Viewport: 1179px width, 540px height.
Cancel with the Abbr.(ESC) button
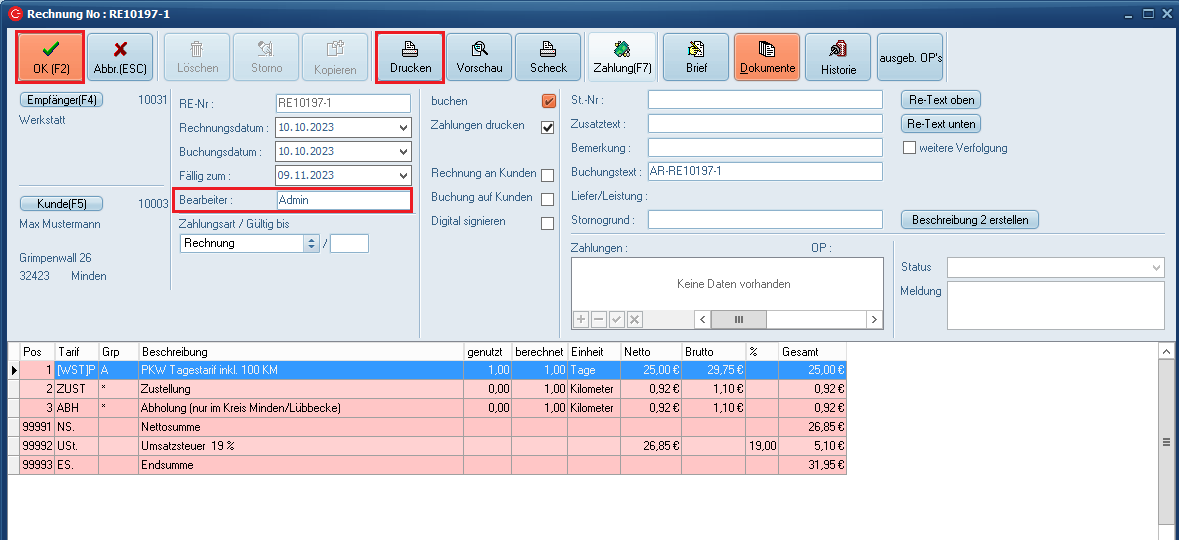120,57
